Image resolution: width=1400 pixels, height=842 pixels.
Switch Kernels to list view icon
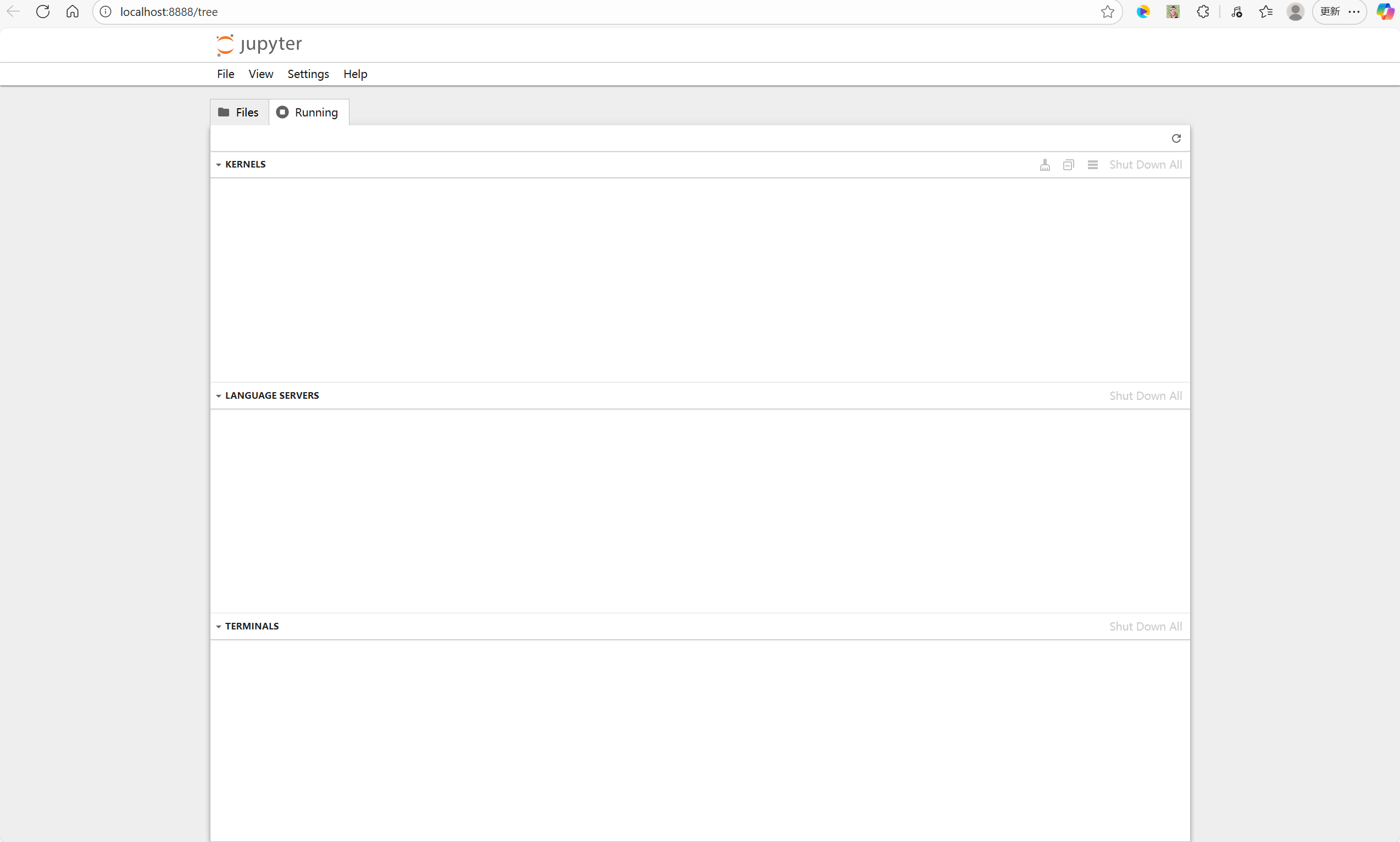click(1092, 165)
